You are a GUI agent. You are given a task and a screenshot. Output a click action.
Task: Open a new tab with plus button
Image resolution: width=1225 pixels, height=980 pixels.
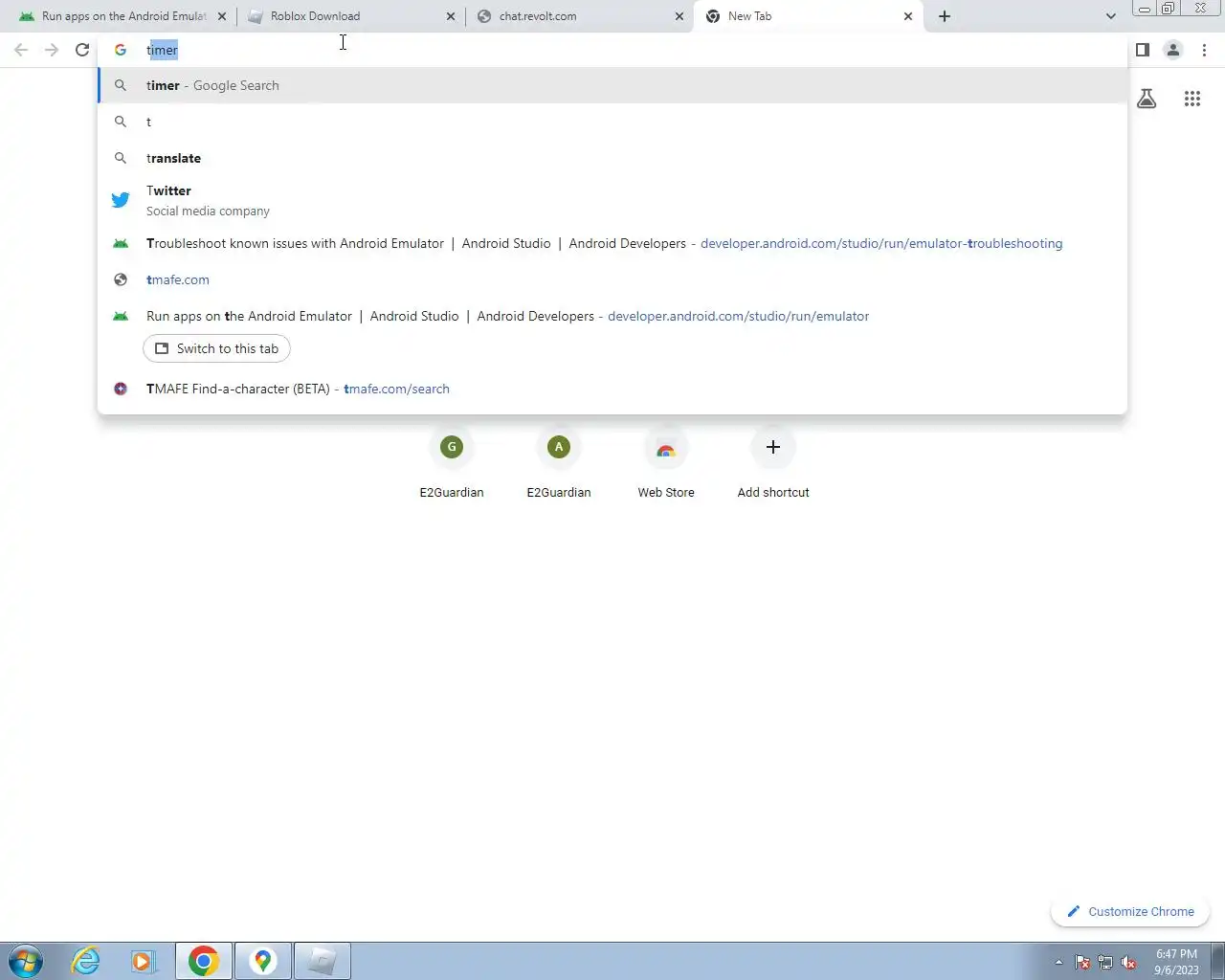(x=945, y=16)
